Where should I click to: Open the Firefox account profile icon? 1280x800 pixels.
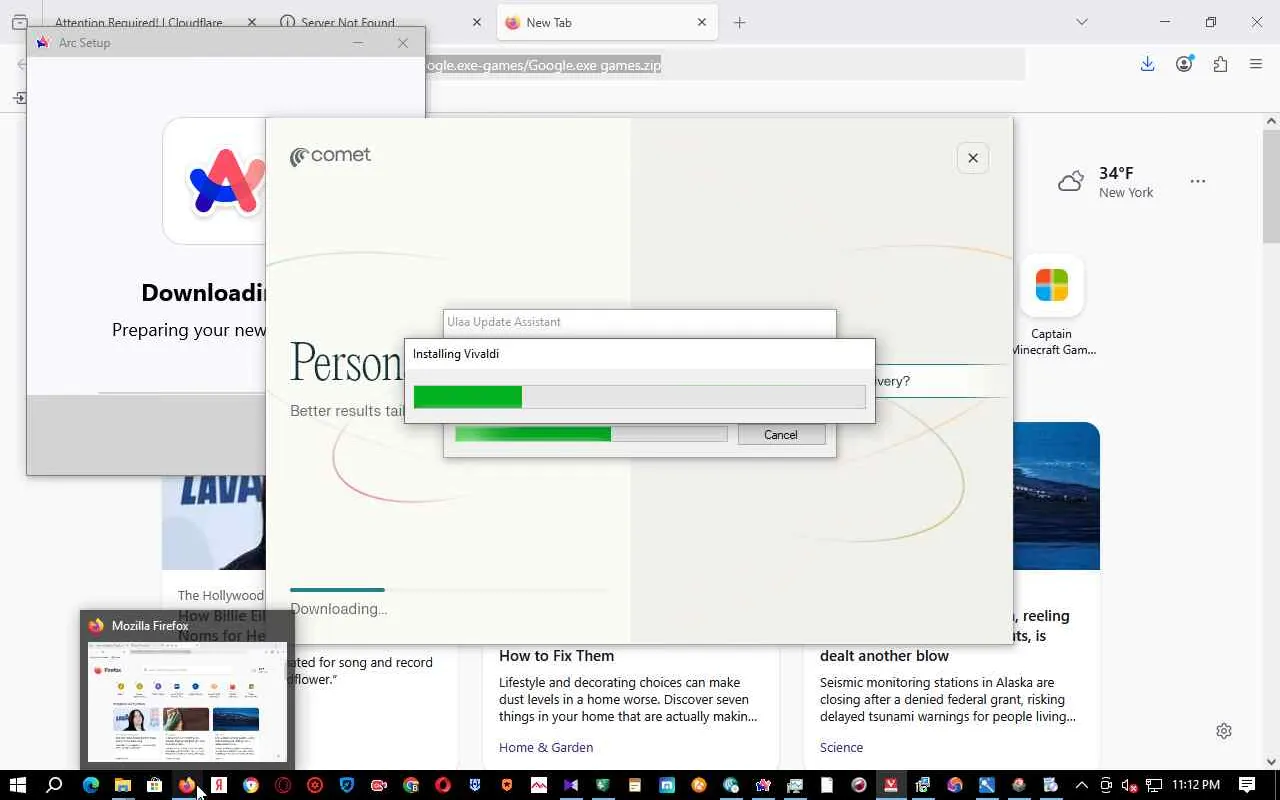tap(1184, 64)
